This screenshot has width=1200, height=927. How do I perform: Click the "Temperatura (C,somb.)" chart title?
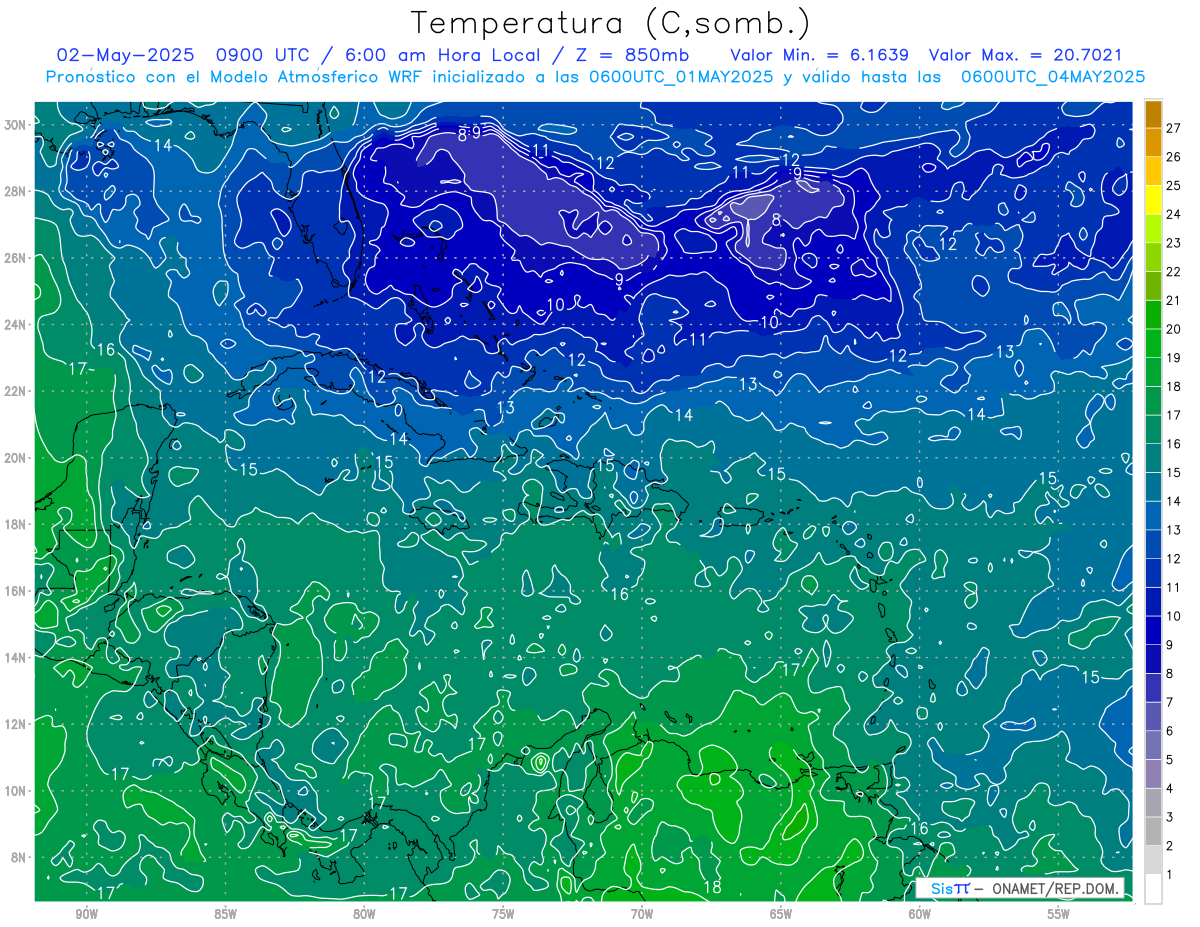pyautogui.click(x=611, y=23)
